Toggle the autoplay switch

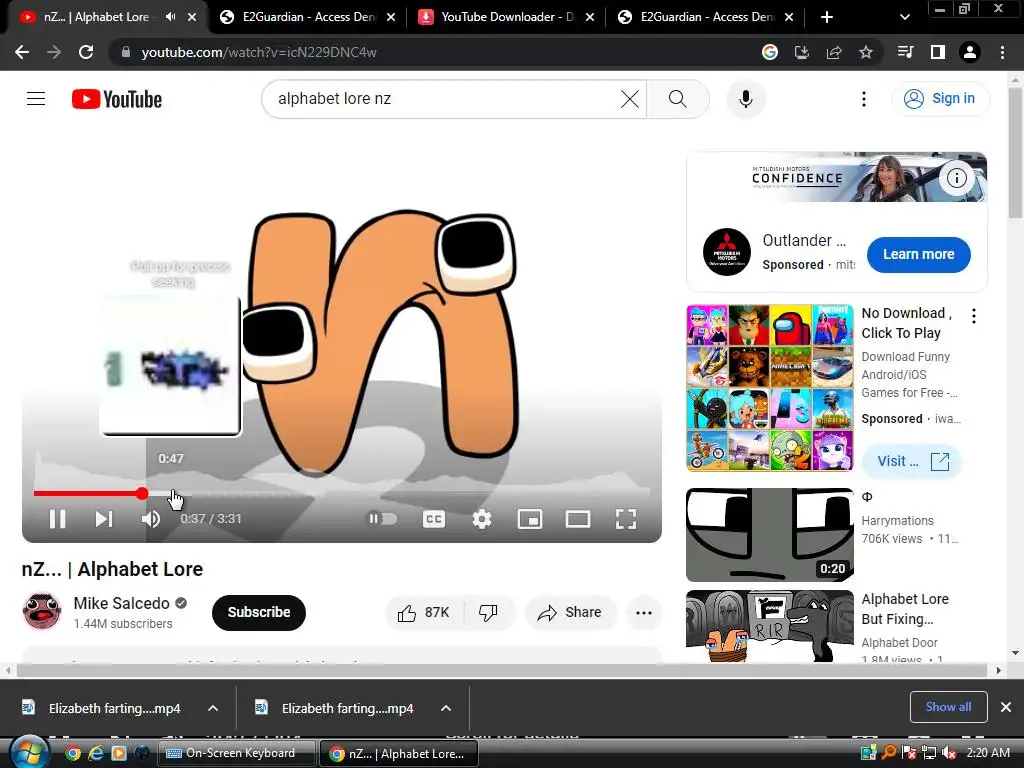pyautogui.click(x=383, y=519)
